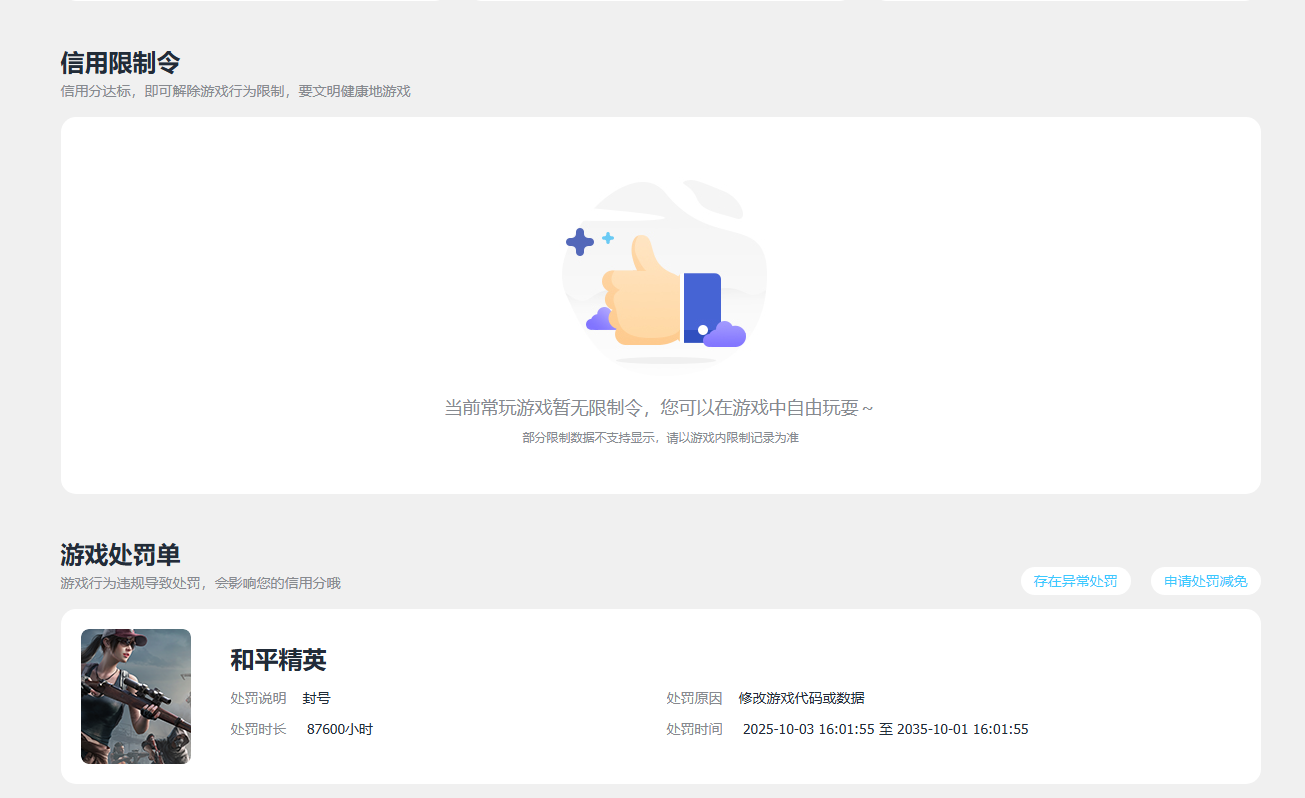Select the 87600小时 penalty duration
Screen dimensions: 1305x798
point(340,729)
